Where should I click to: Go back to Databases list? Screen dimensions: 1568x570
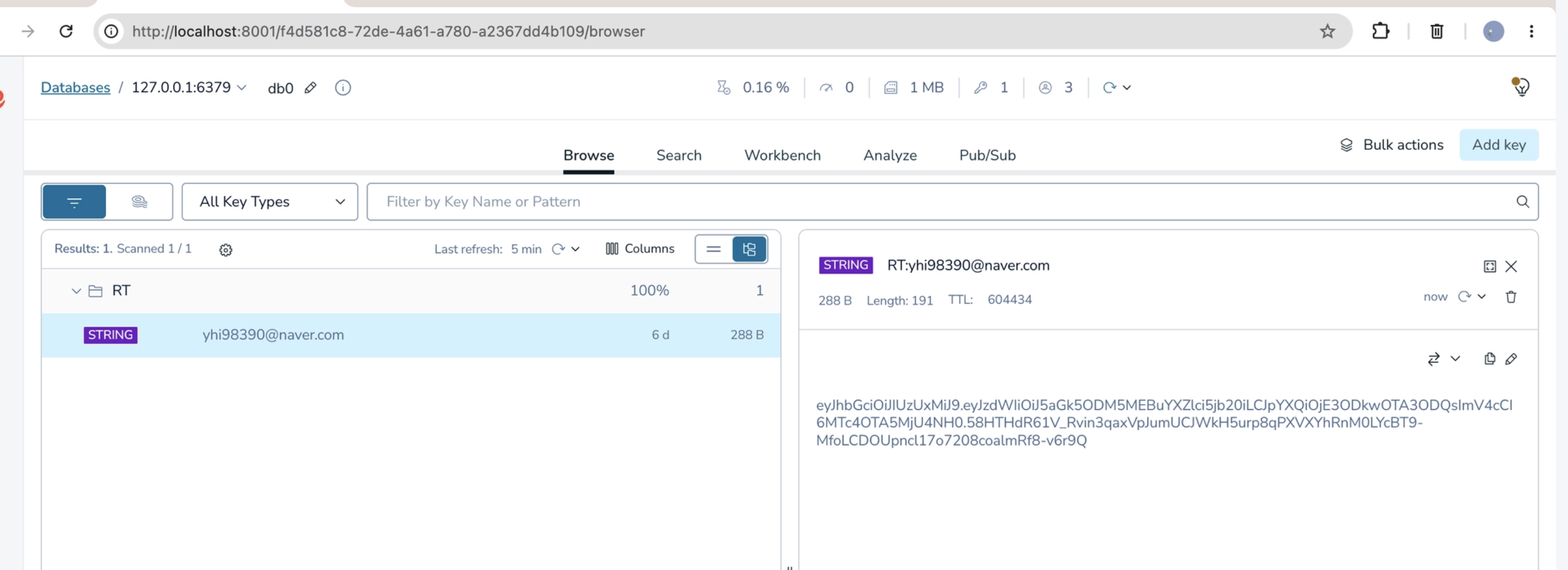(x=76, y=88)
